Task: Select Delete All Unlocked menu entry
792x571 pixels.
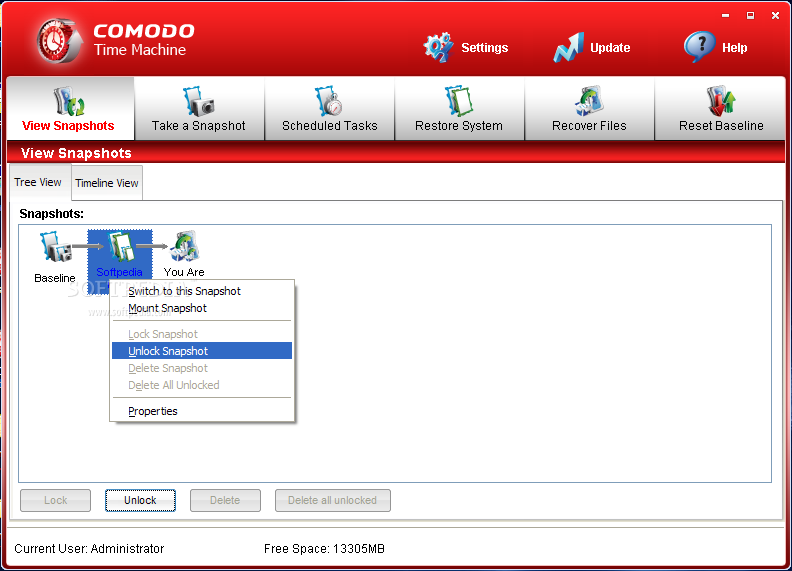Action: (202, 385)
